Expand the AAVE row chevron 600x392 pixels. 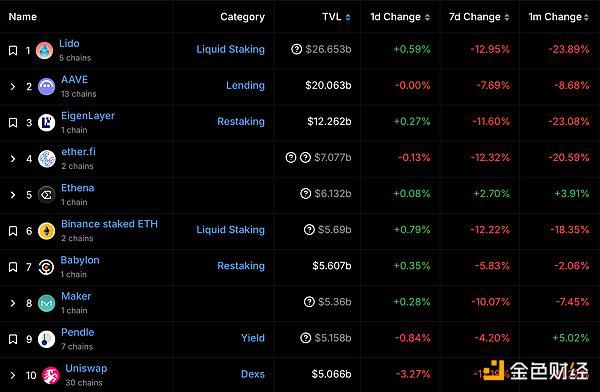13,87
